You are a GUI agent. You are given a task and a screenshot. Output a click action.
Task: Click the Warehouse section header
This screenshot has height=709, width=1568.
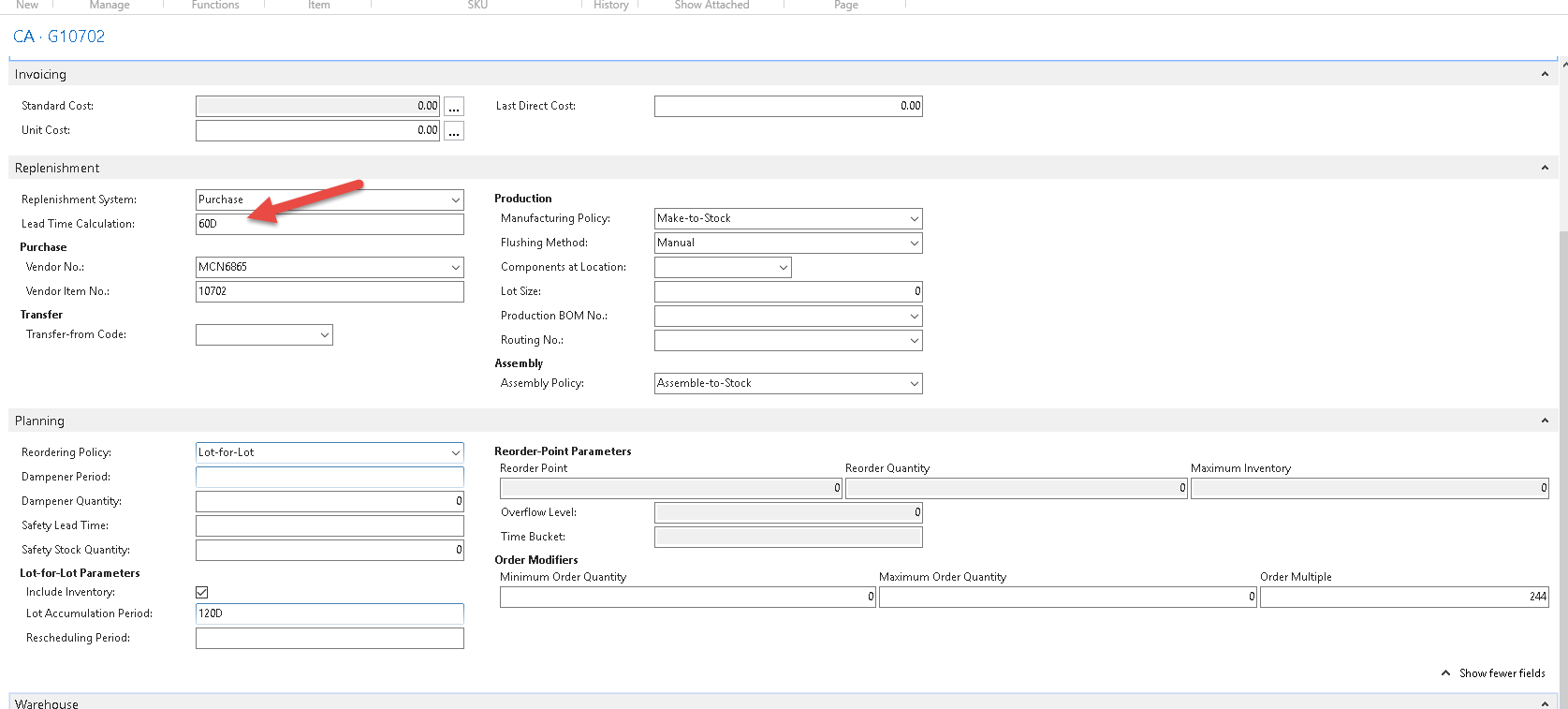coord(783,702)
